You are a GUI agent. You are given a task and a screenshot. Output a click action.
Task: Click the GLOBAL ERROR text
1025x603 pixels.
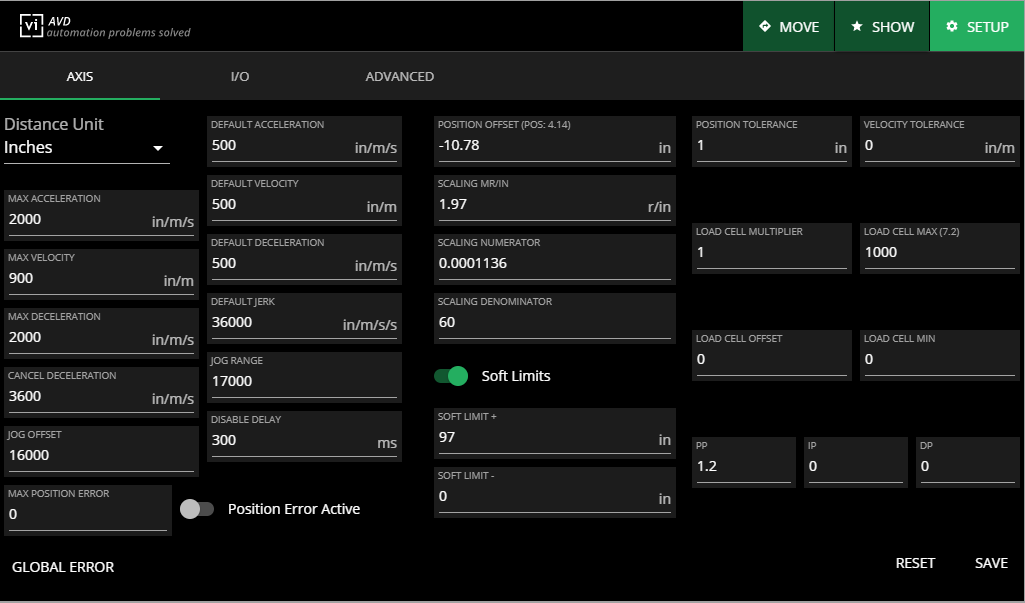[63, 567]
